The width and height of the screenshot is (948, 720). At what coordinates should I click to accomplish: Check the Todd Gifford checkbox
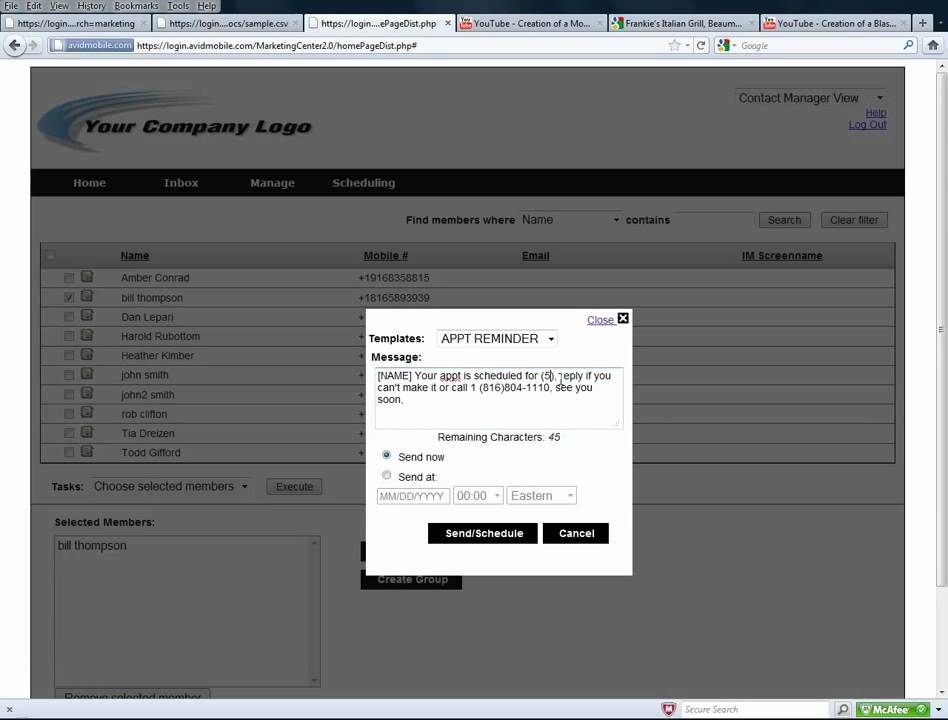(x=69, y=452)
